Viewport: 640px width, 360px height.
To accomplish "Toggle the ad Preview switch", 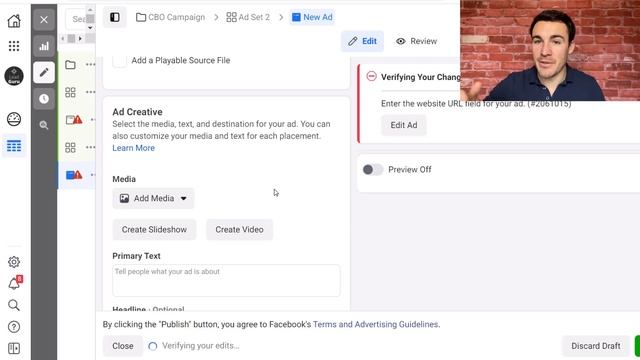I will tap(373, 169).
